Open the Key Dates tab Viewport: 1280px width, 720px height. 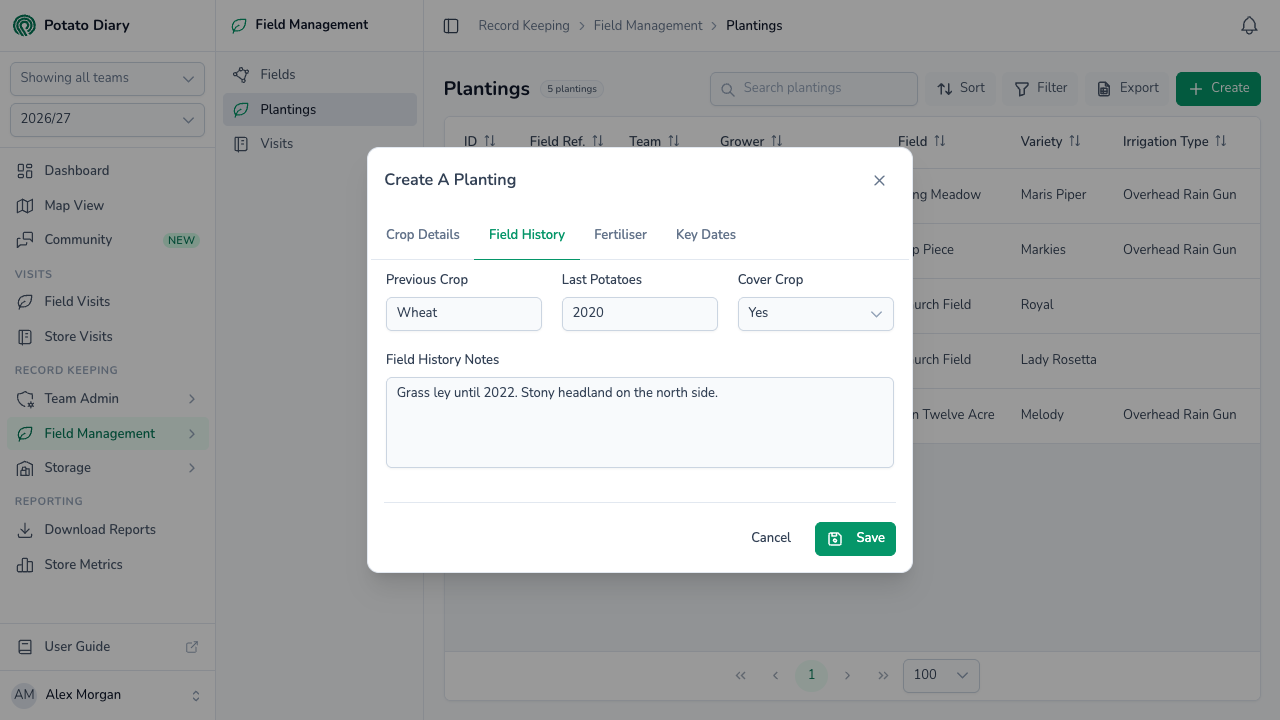[706, 235]
